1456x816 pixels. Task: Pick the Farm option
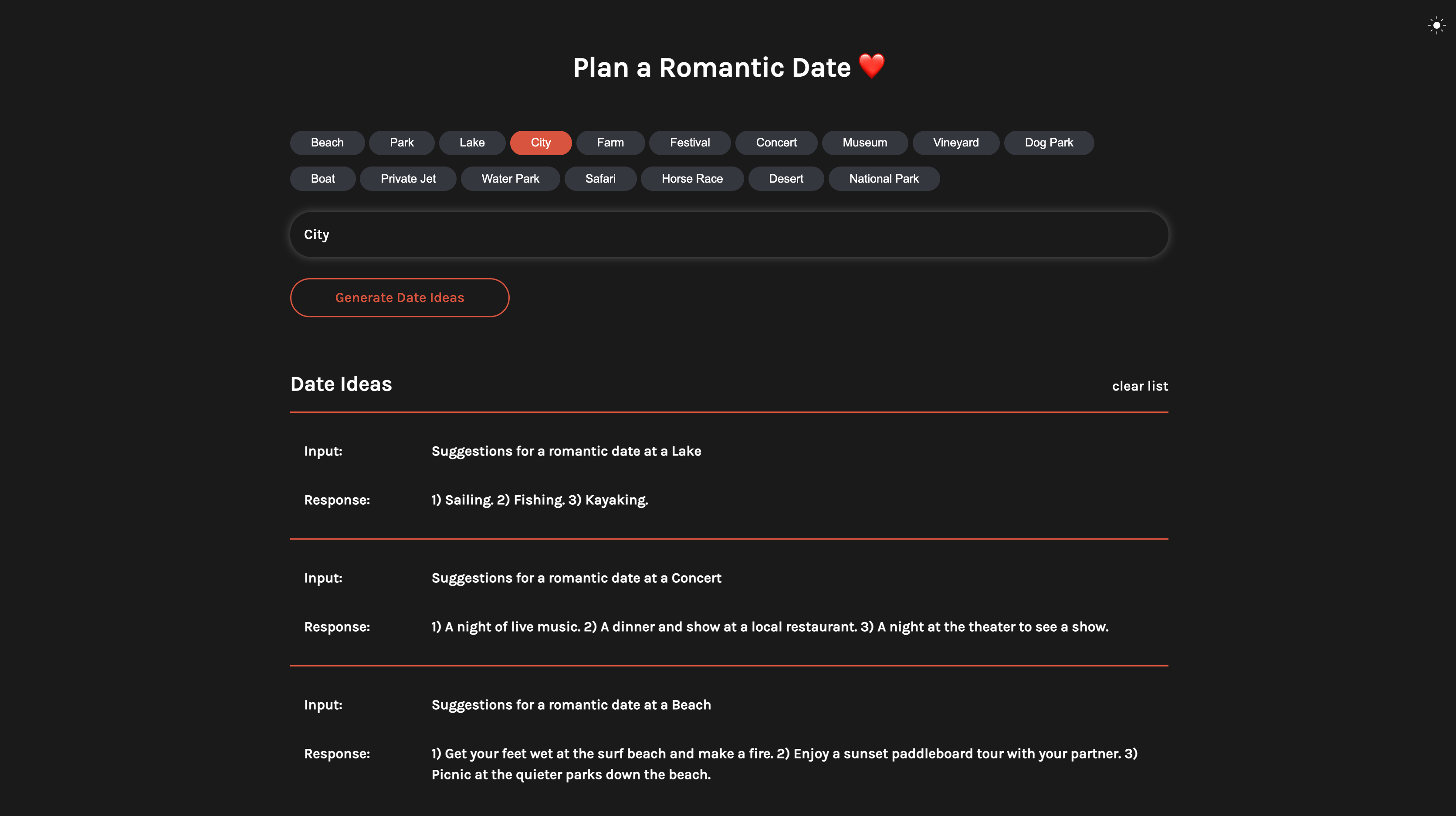(x=610, y=143)
